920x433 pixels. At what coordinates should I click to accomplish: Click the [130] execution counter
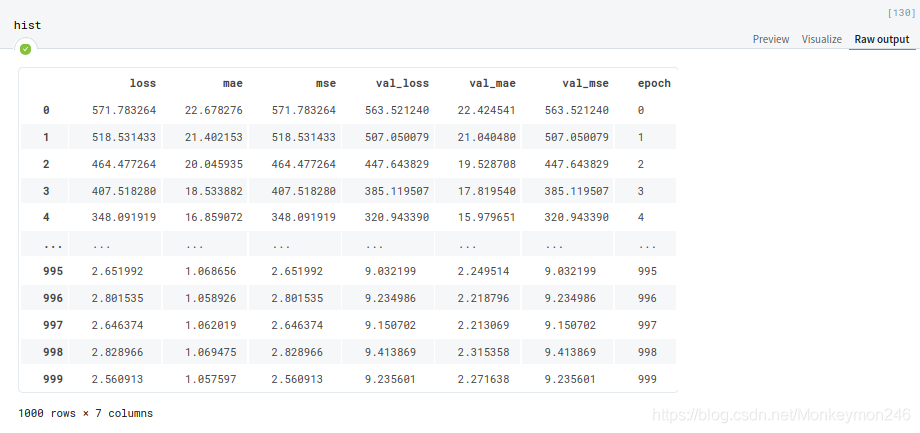[902, 13]
